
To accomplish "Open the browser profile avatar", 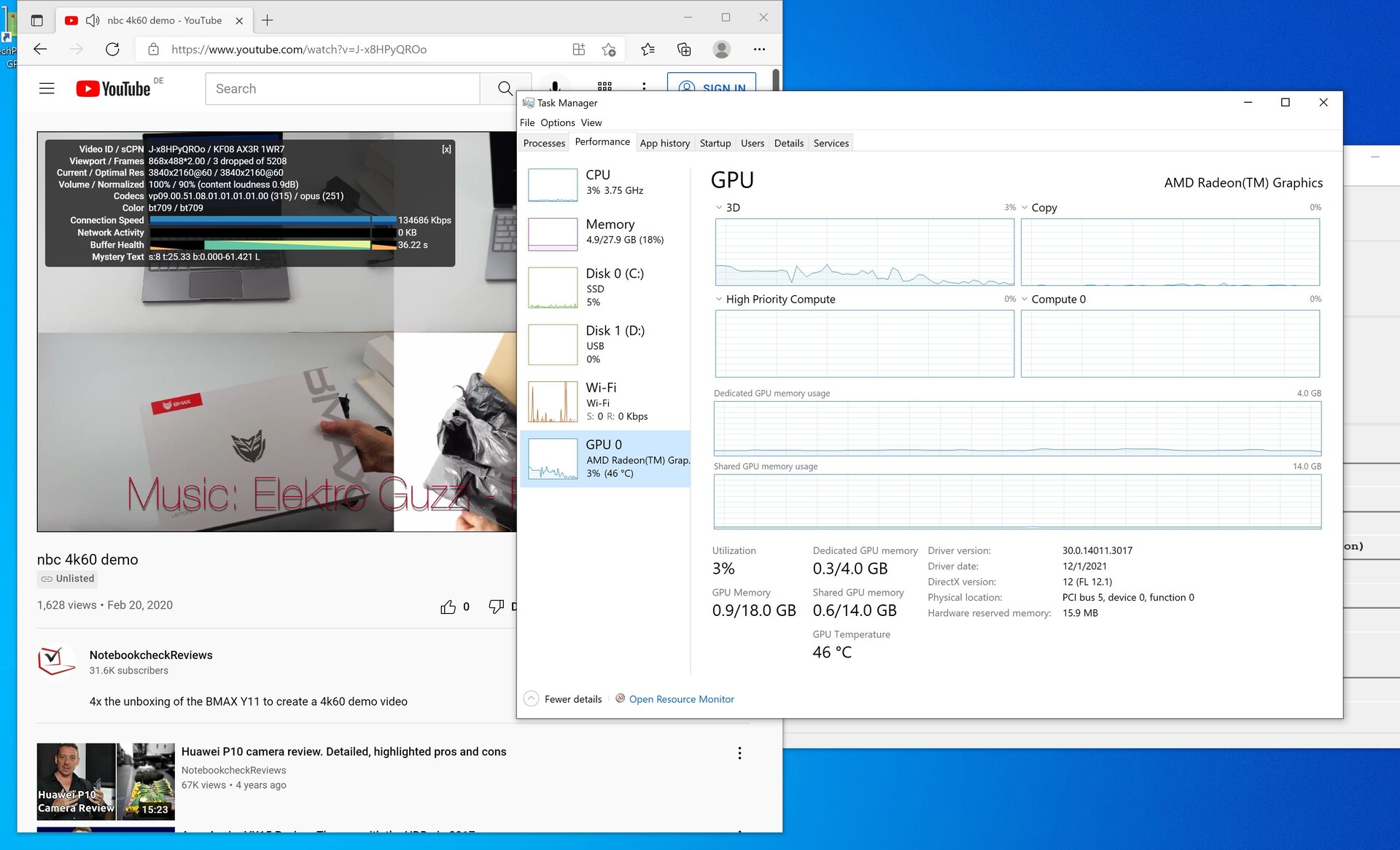I will click(721, 50).
